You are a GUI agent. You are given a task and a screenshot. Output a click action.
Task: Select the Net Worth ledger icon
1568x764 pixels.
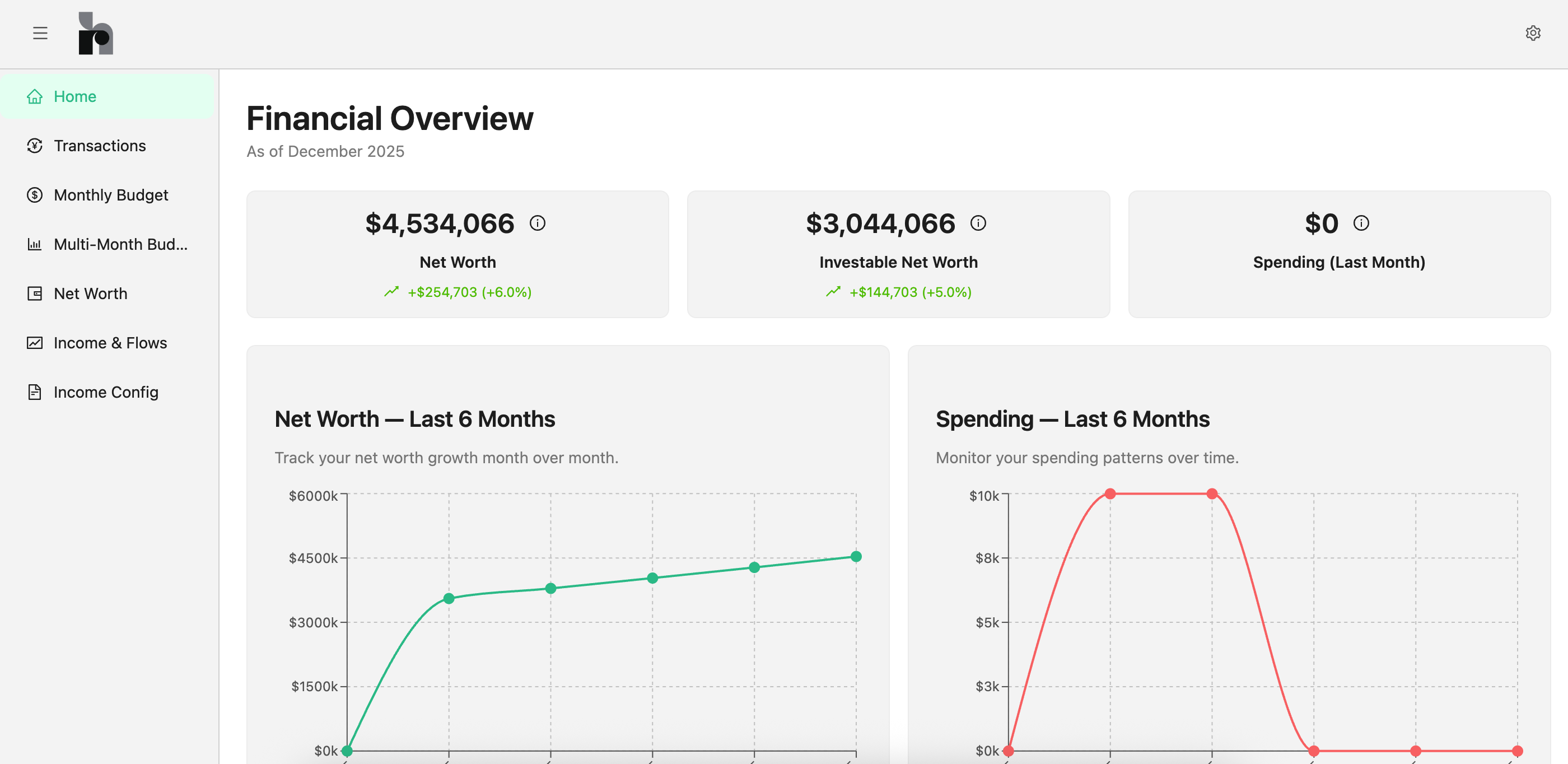click(35, 294)
